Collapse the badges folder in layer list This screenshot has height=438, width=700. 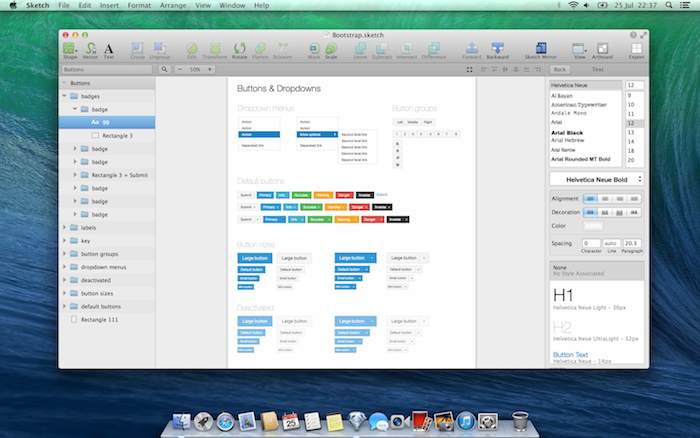pyautogui.click(x=65, y=97)
